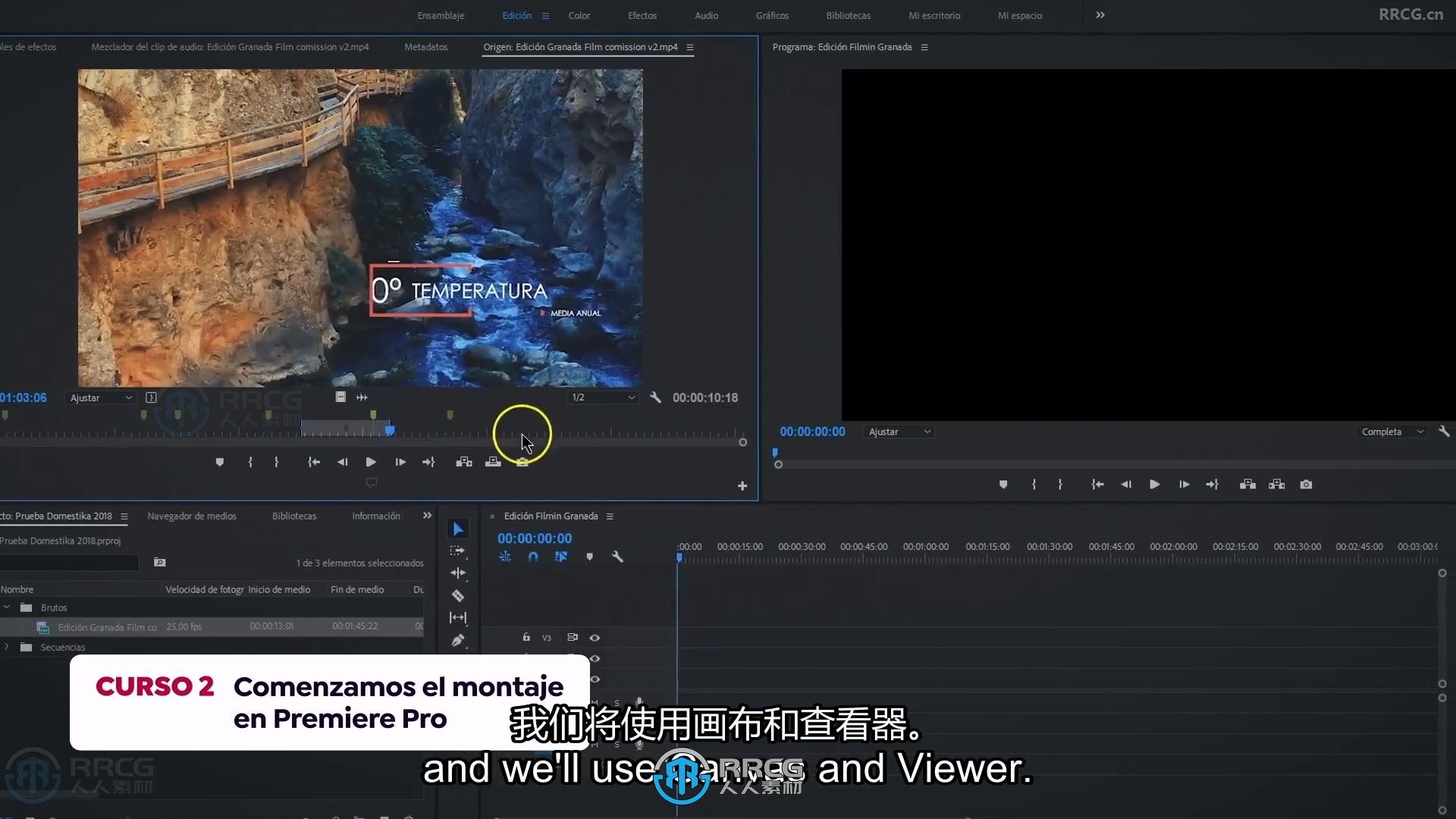The image size is (1456, 819).
Task: Hide the V3 track output eye
Action: (595, 638)
